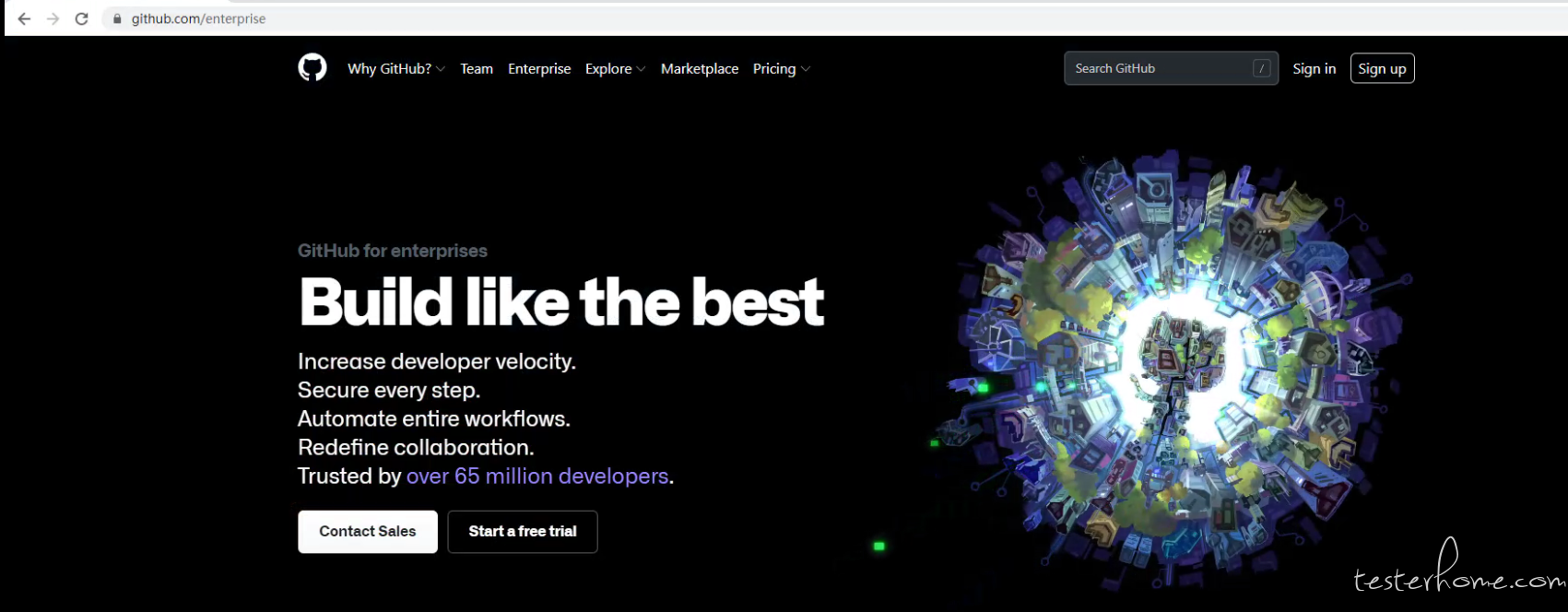Expand the Pricing dropdown menu
The height and width of the screenshot is (612, 1568).
[x=782, y=68]
